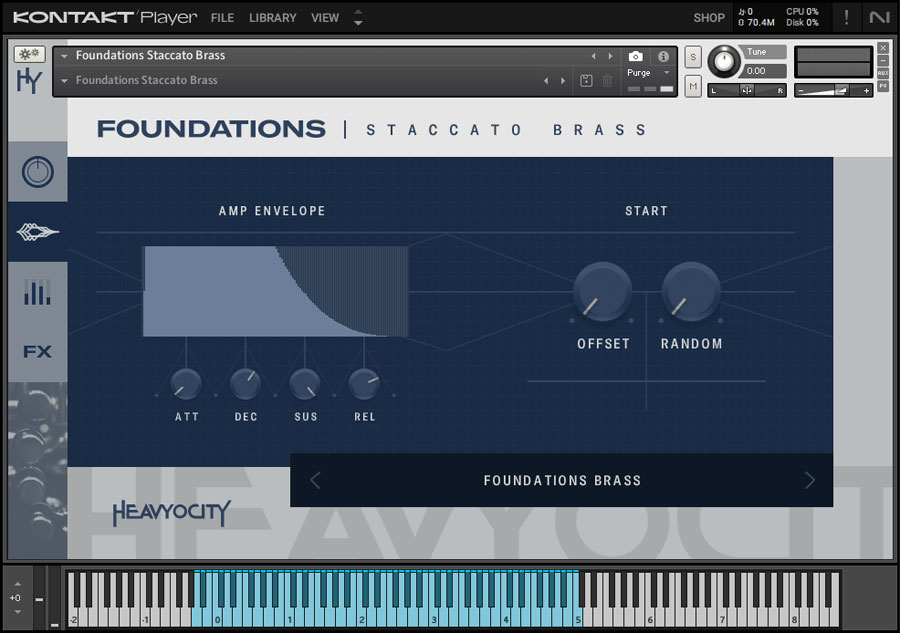
Task: Click the L-R pan slider
Action: click(747, 90)
